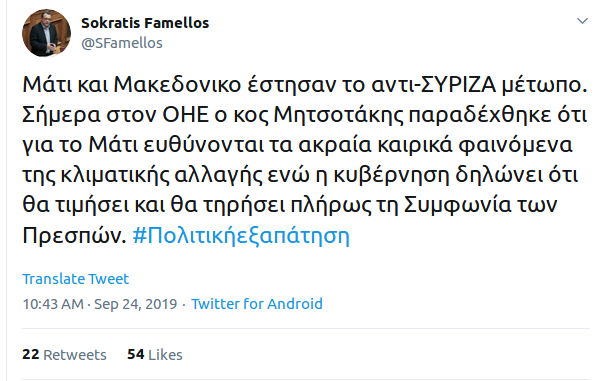Click the word Συμφωνία in the tweet
This screenshot has width=598, height=381.
click(458, 206)
